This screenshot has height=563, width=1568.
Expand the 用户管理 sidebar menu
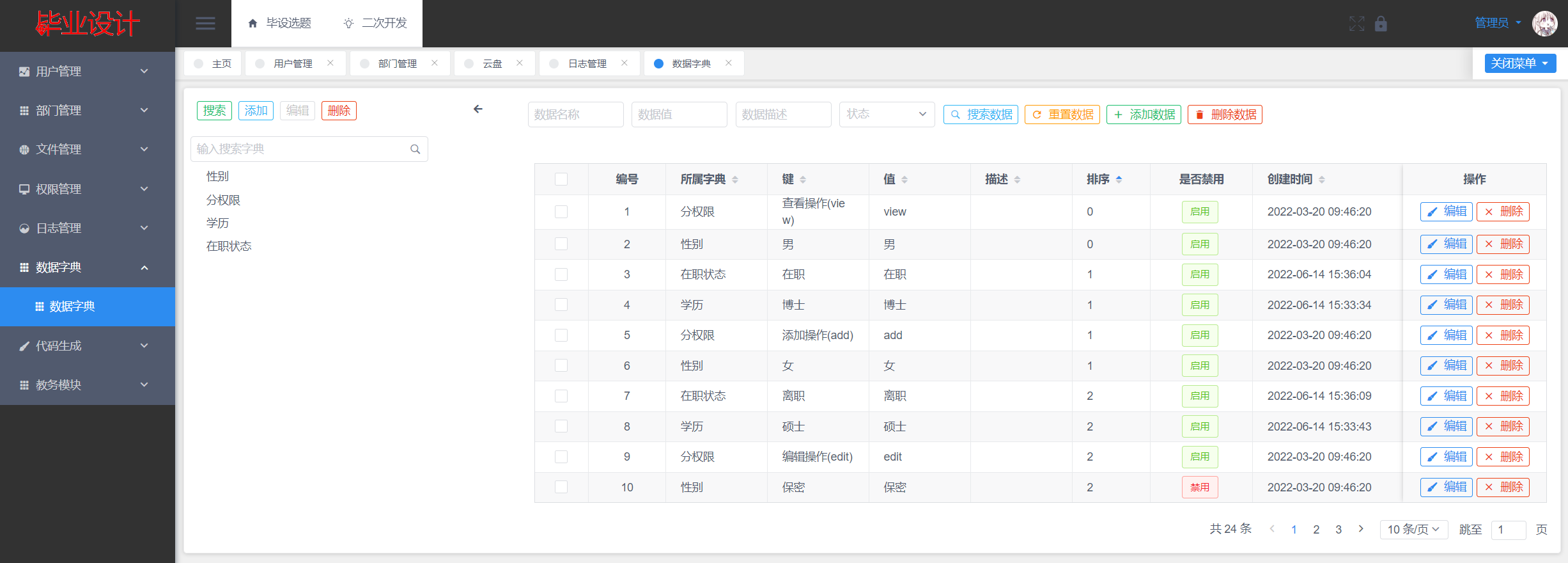(x=87, y=71)
